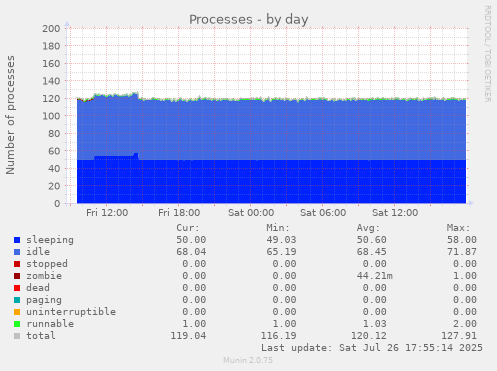Click the 'Fri 18:00' time axis label

point(179,213)
